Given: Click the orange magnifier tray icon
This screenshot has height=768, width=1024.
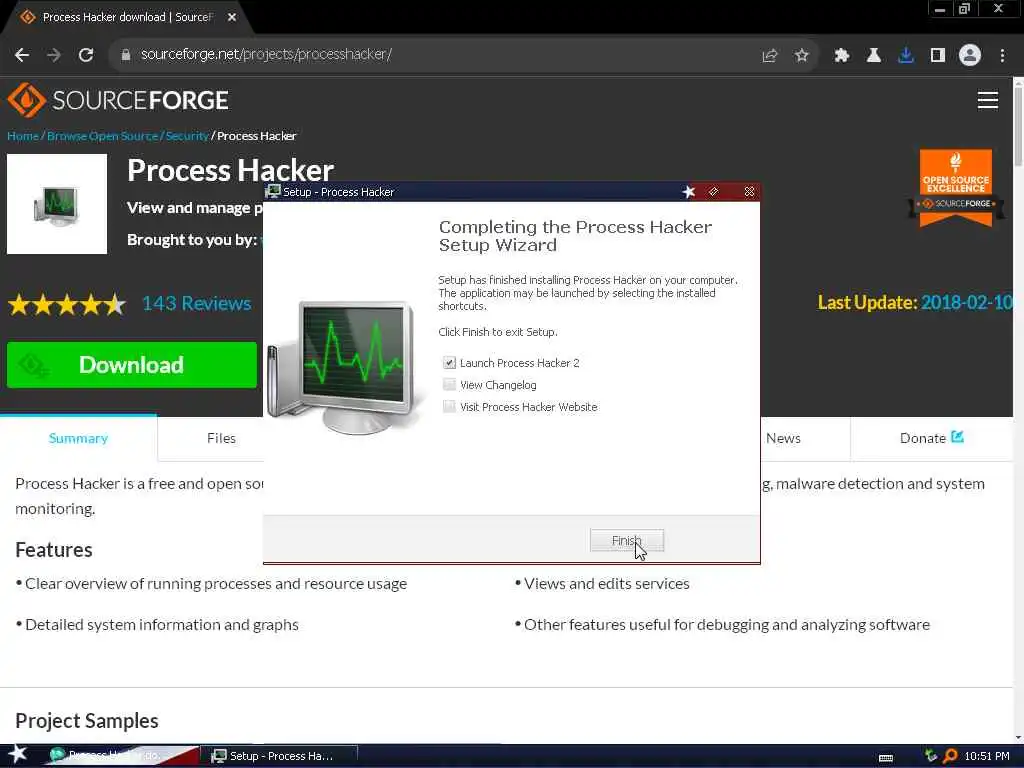Looking at the screenshot, I should [950, 756].
